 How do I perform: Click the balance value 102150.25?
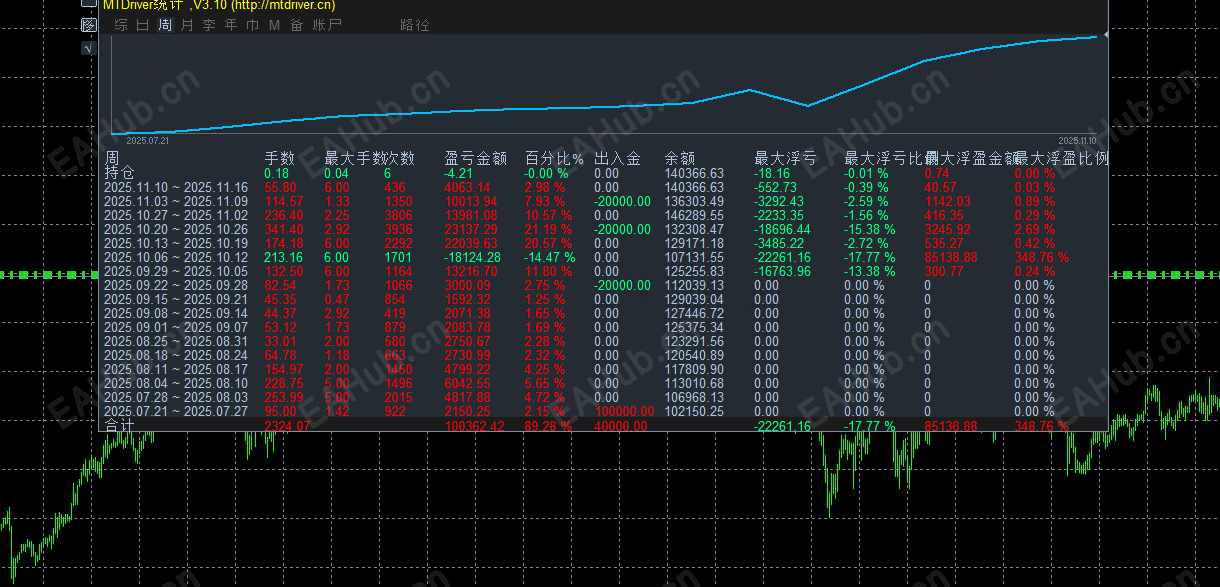pos(694,411)
